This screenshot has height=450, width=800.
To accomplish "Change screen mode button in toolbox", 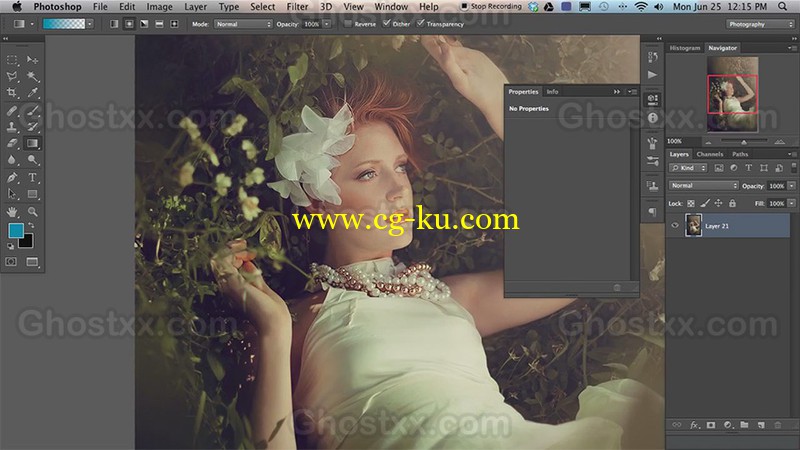I will [x=32, y=262].
